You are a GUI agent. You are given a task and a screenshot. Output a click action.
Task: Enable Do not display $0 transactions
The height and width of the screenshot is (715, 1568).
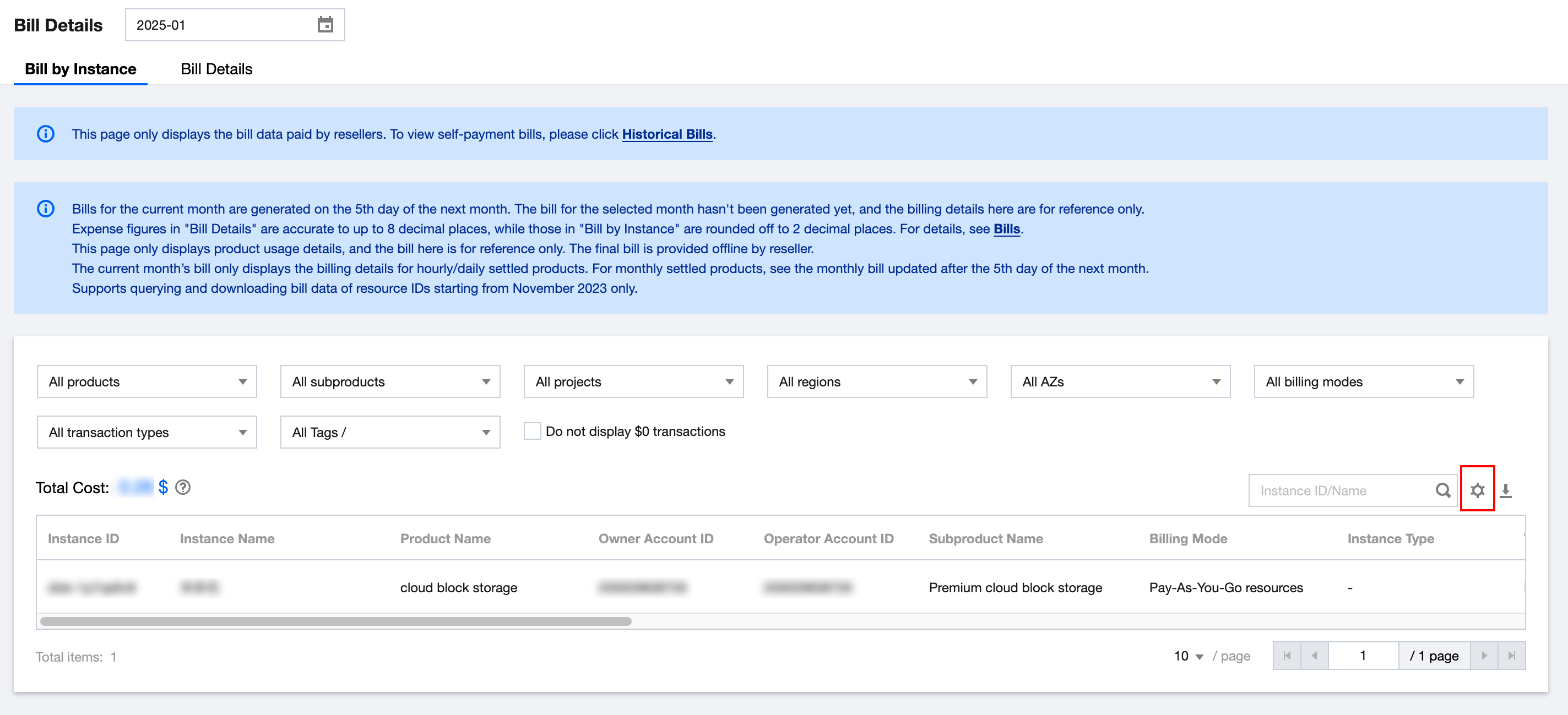(532, 432)
